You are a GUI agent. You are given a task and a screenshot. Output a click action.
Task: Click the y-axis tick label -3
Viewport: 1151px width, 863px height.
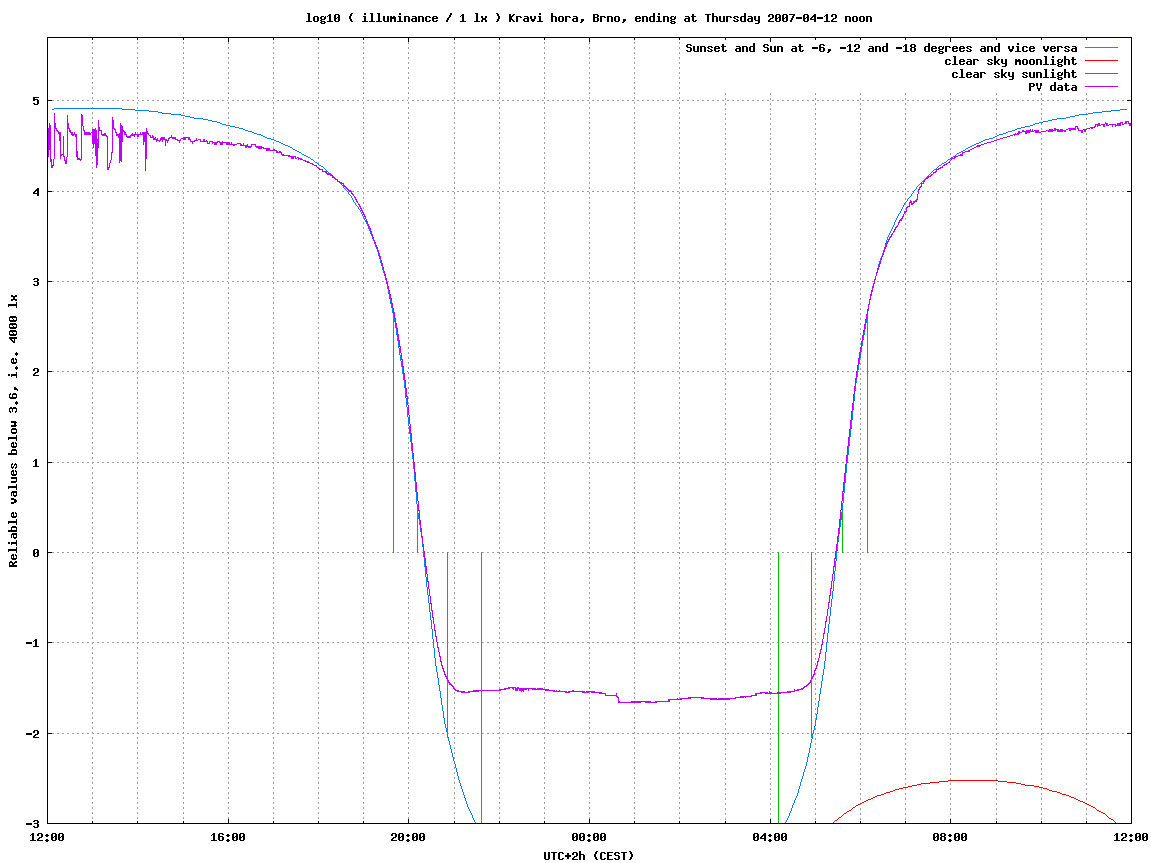(x=33, y=823)
